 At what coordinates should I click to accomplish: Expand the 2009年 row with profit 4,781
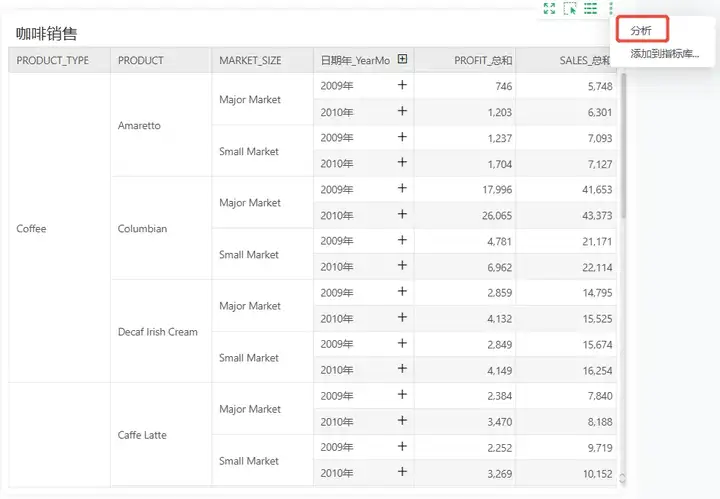[402, 240]
